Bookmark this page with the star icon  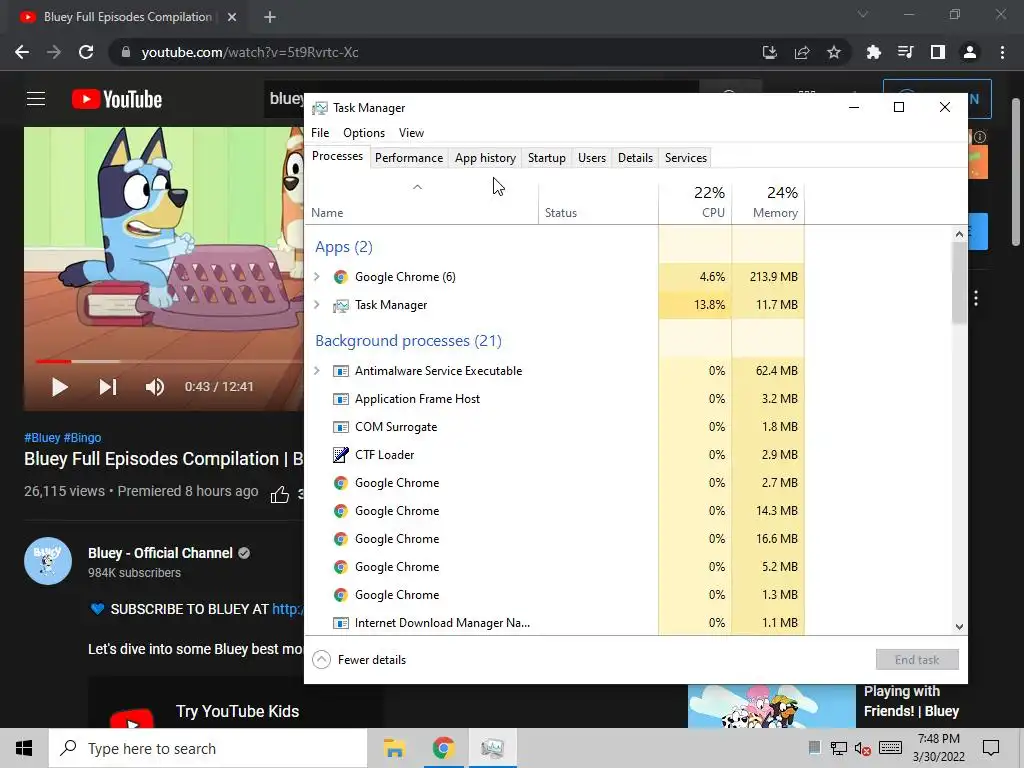(834, 52)
